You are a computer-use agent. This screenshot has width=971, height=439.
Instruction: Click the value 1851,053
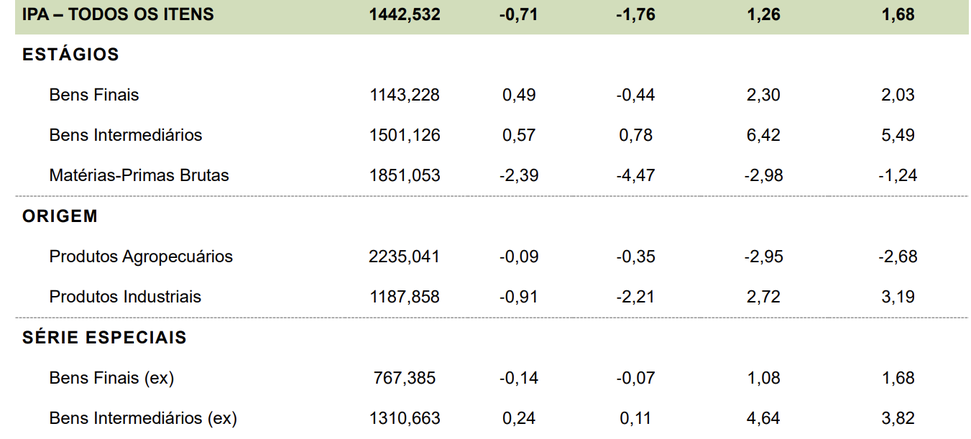point(405,176)
